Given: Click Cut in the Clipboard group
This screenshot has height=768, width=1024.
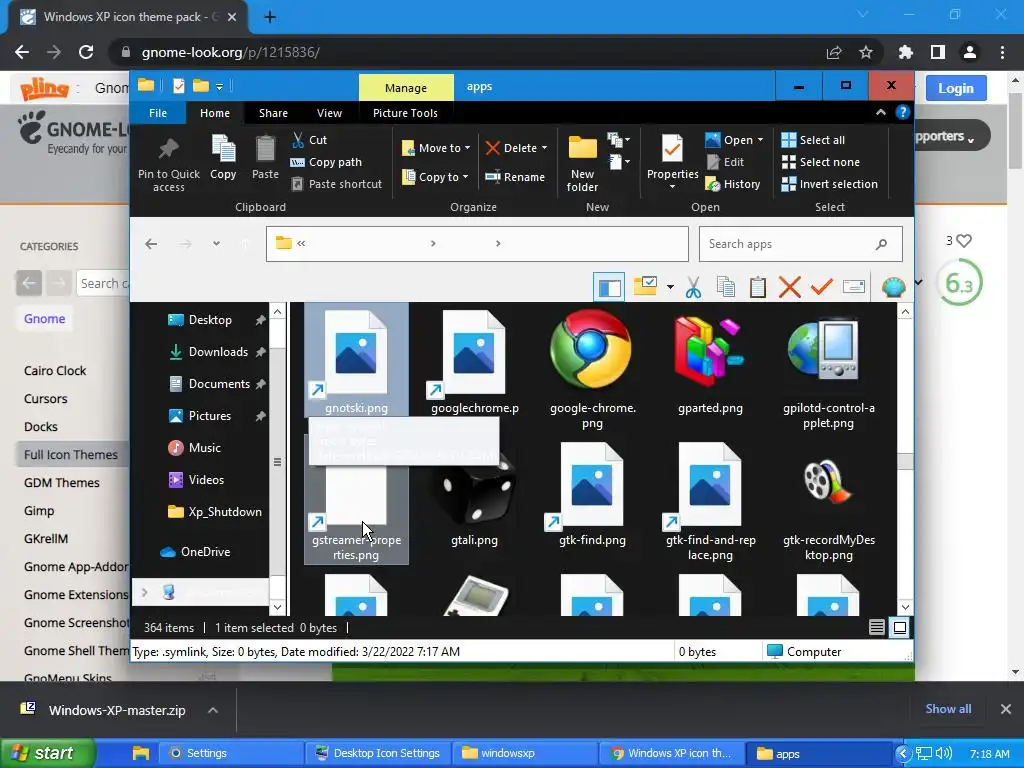Looking at the screenshot, I should point(309,140).
